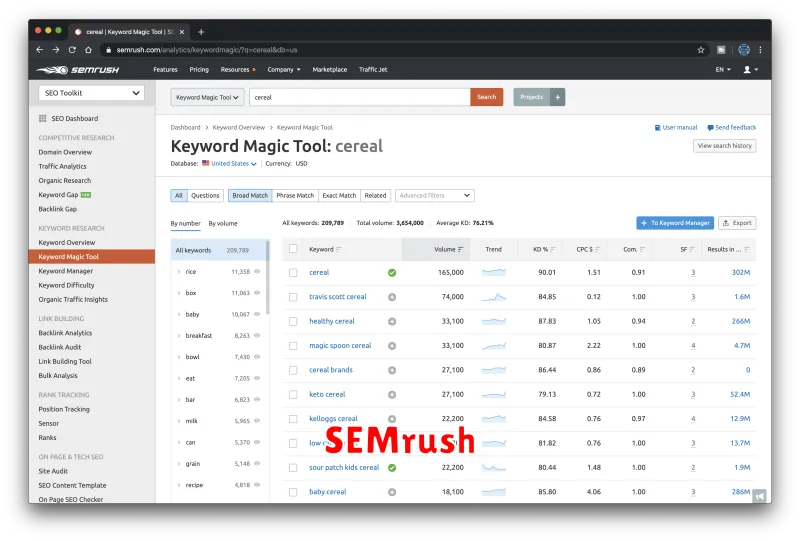Add 'travis scott cereal' via plus icon

pyautogui.click(x=392, y=297)
